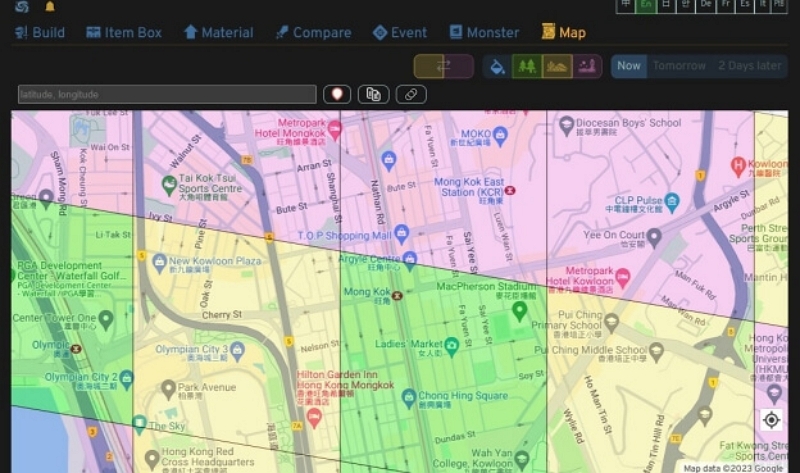The width and height of the screenshot is (800, 473).
Task: Click the map pin location button
Action: point(336,94)
